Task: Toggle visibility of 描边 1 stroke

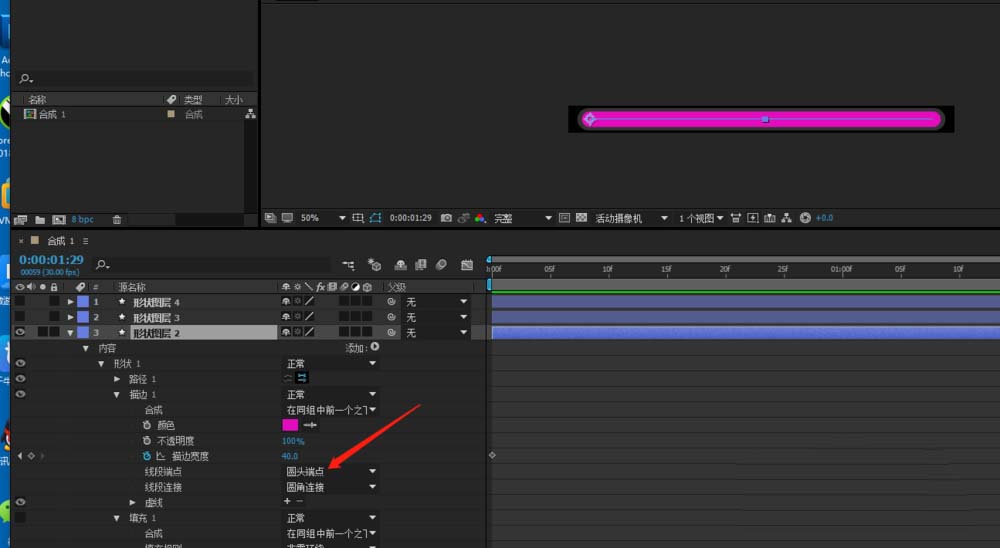Action: (20, 395)
